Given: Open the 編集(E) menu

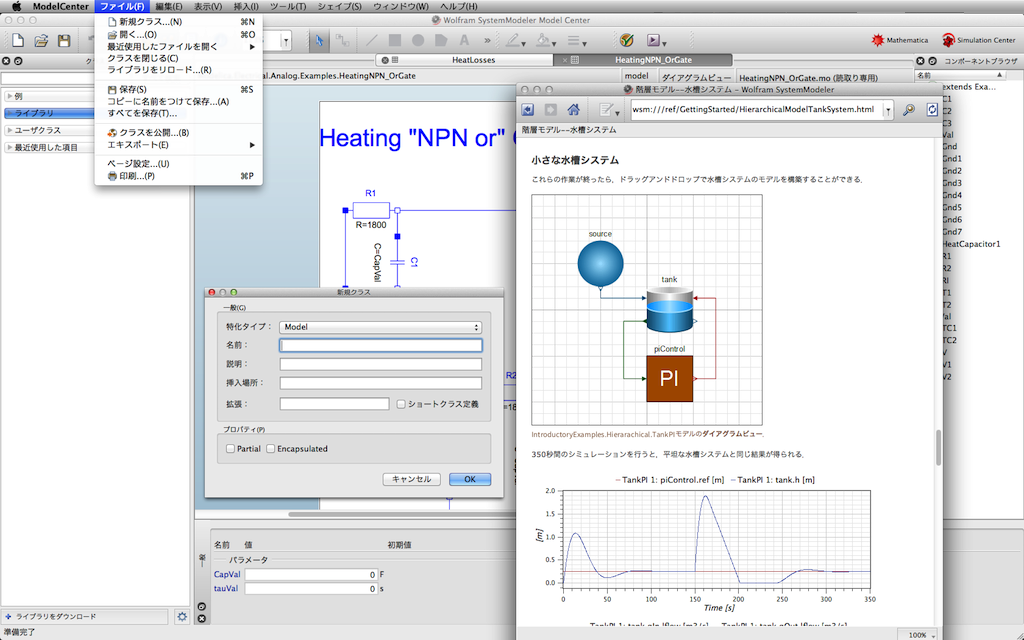Looking at the screenshot, I should pos(168,7).
